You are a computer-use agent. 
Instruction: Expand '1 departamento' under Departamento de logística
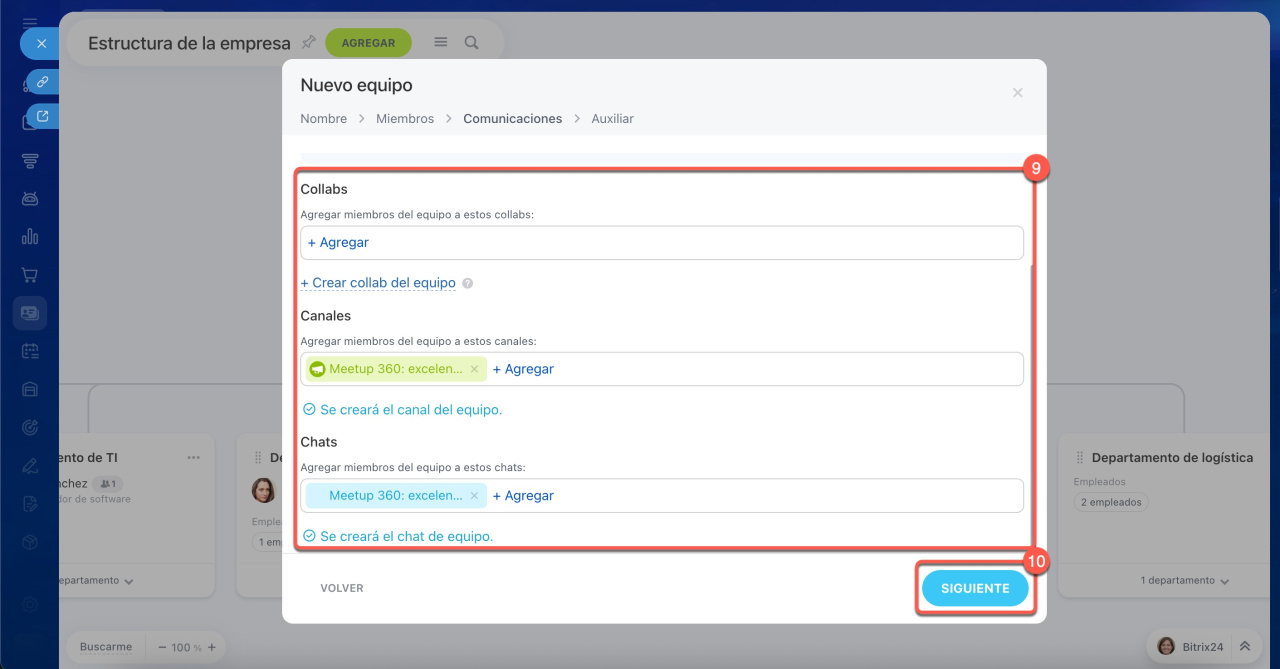point(1185,581)
